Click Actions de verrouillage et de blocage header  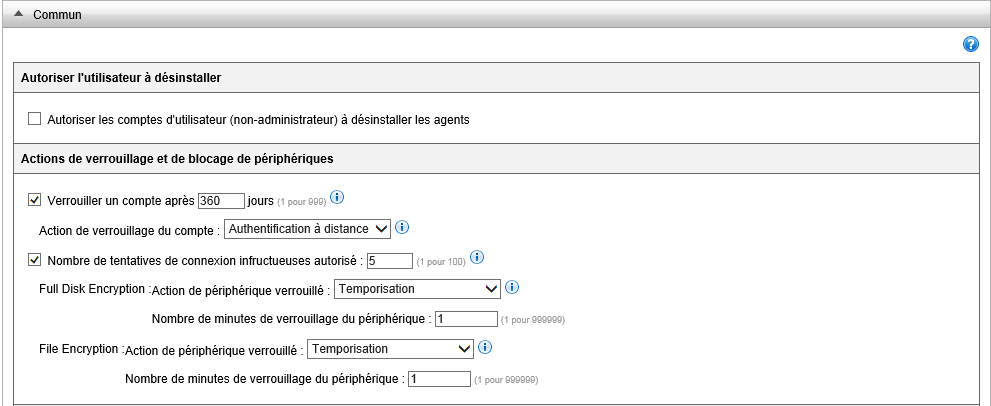click(x=177, y=158)
